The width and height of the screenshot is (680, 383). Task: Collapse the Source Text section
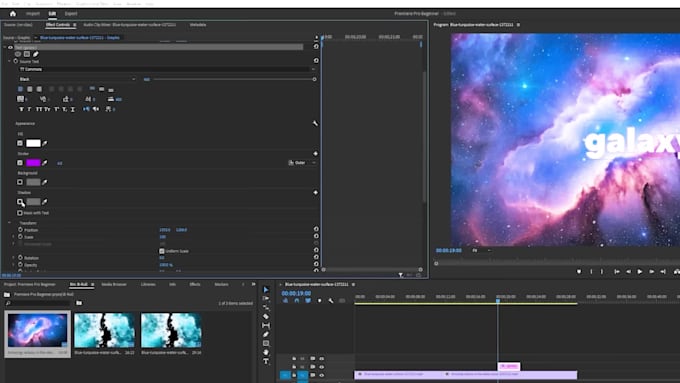pyautogui.click(x=10, y=62)
